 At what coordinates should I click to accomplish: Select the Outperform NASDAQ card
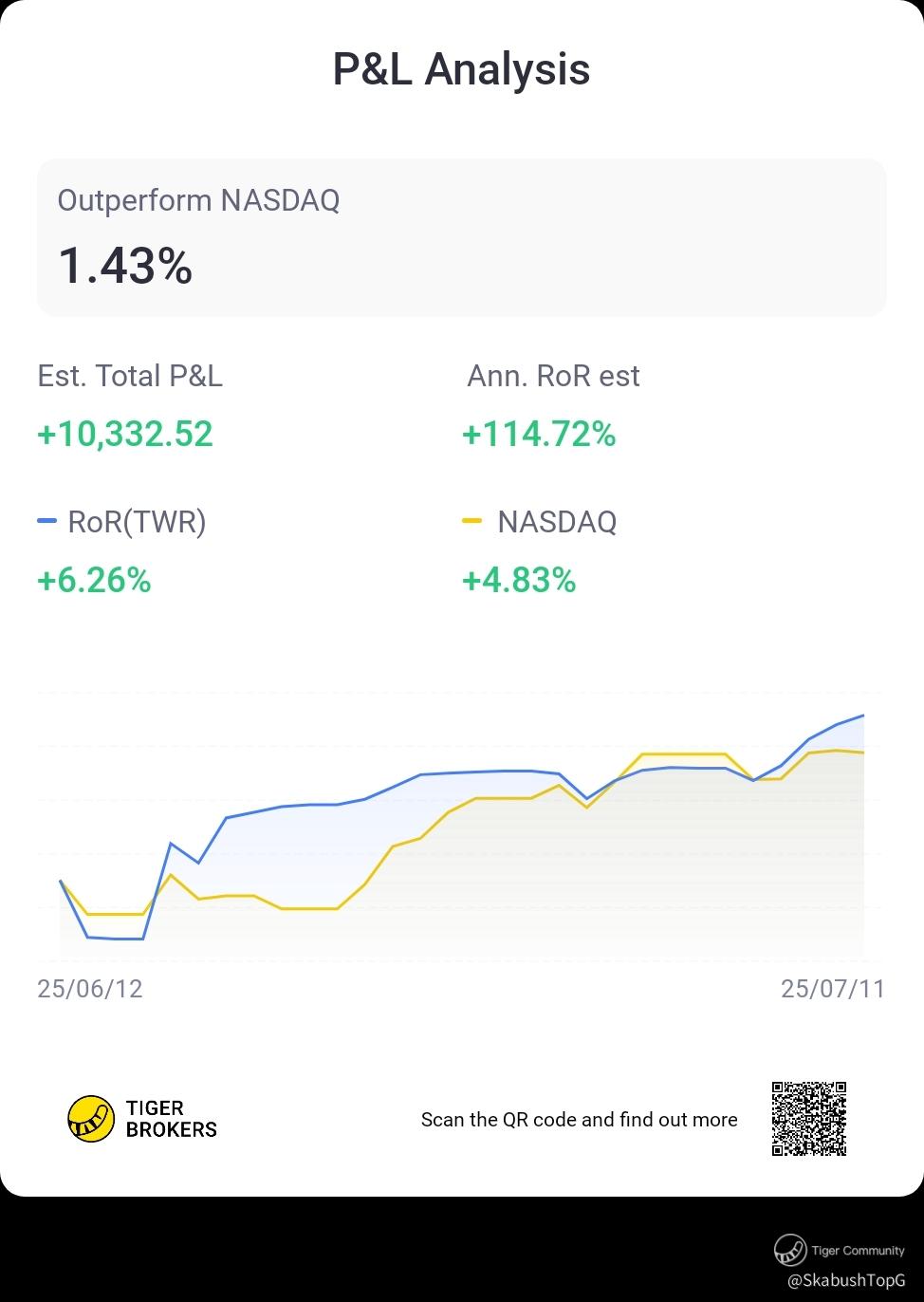coord(462,237)
